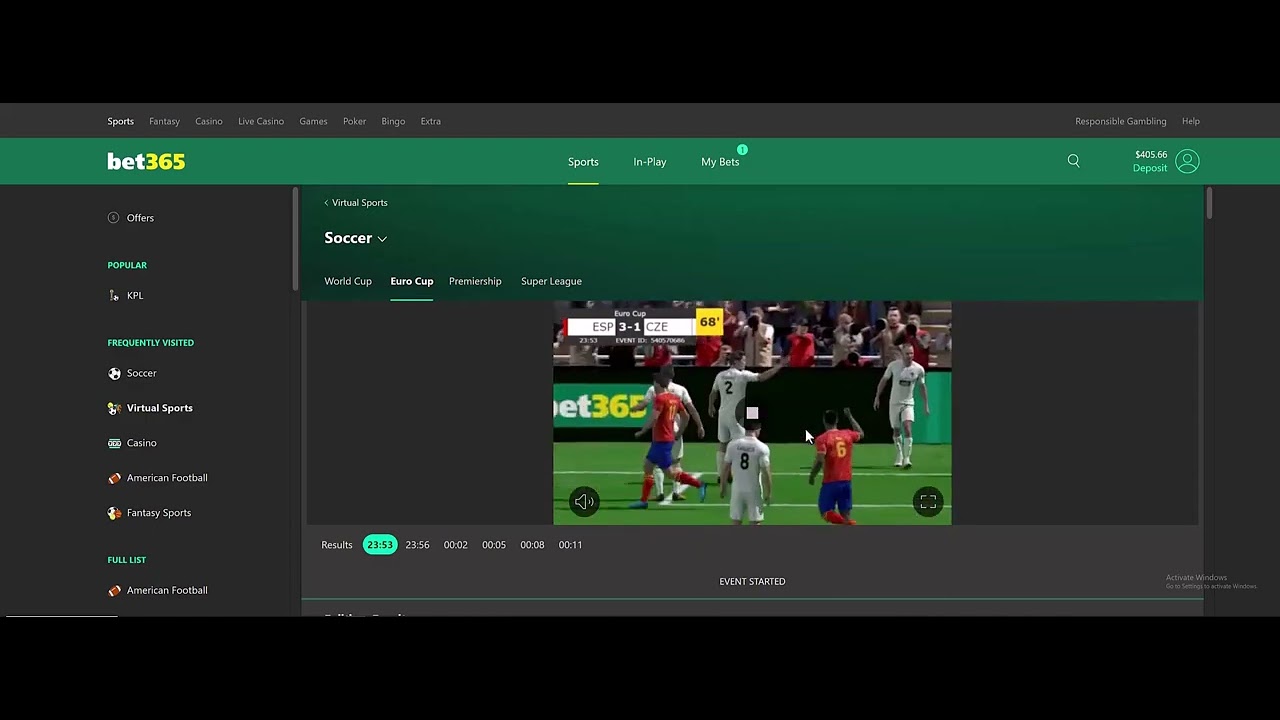Open Sports in the green header
The image size is (1280, 720).
point(583,162)
